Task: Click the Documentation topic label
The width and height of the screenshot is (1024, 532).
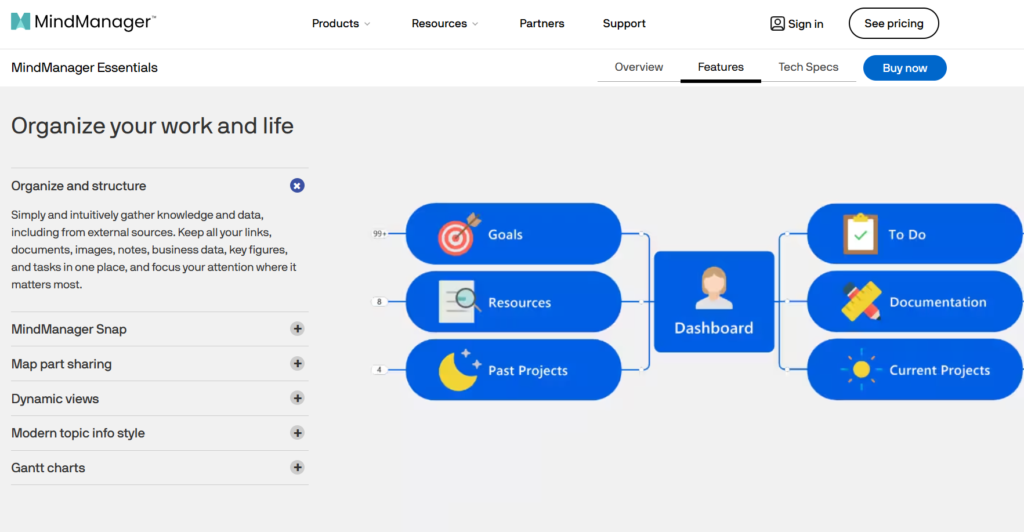Action: pyautogui.click(x=938, y=302)
